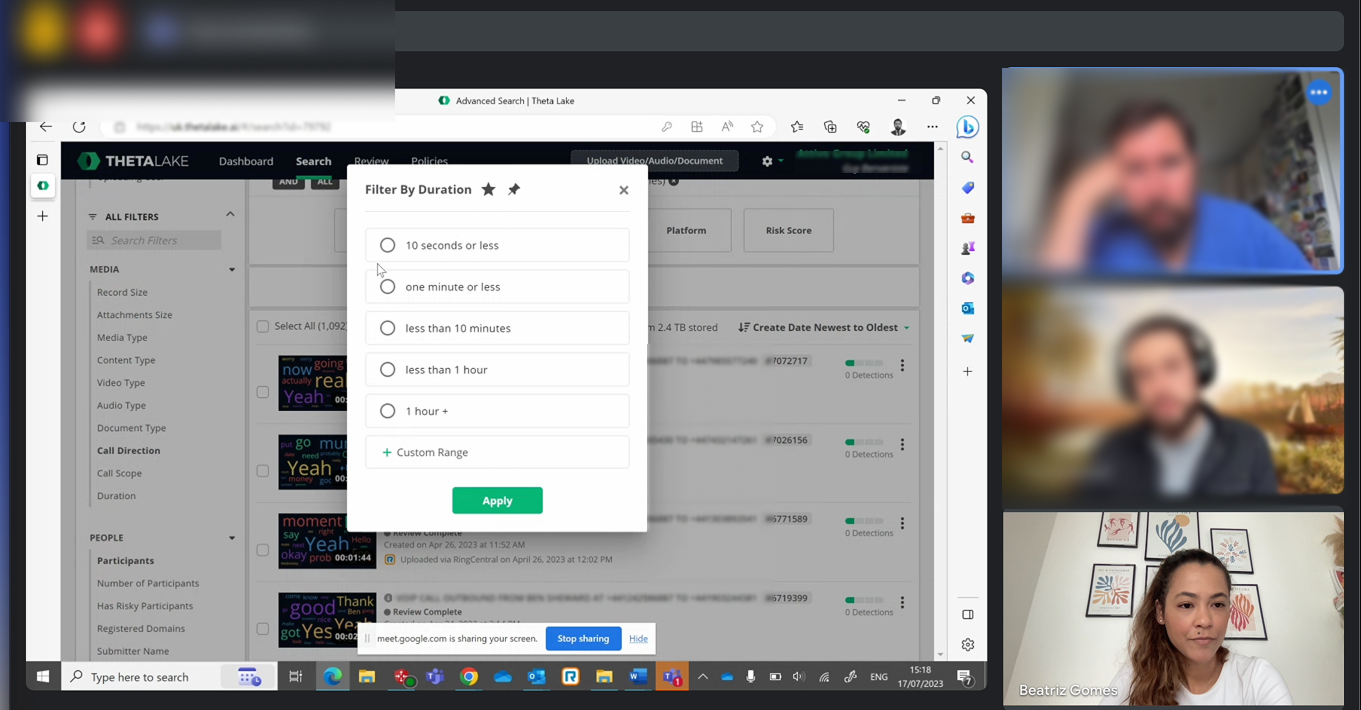Add a Custom Range for duration

tap(497, 452)
